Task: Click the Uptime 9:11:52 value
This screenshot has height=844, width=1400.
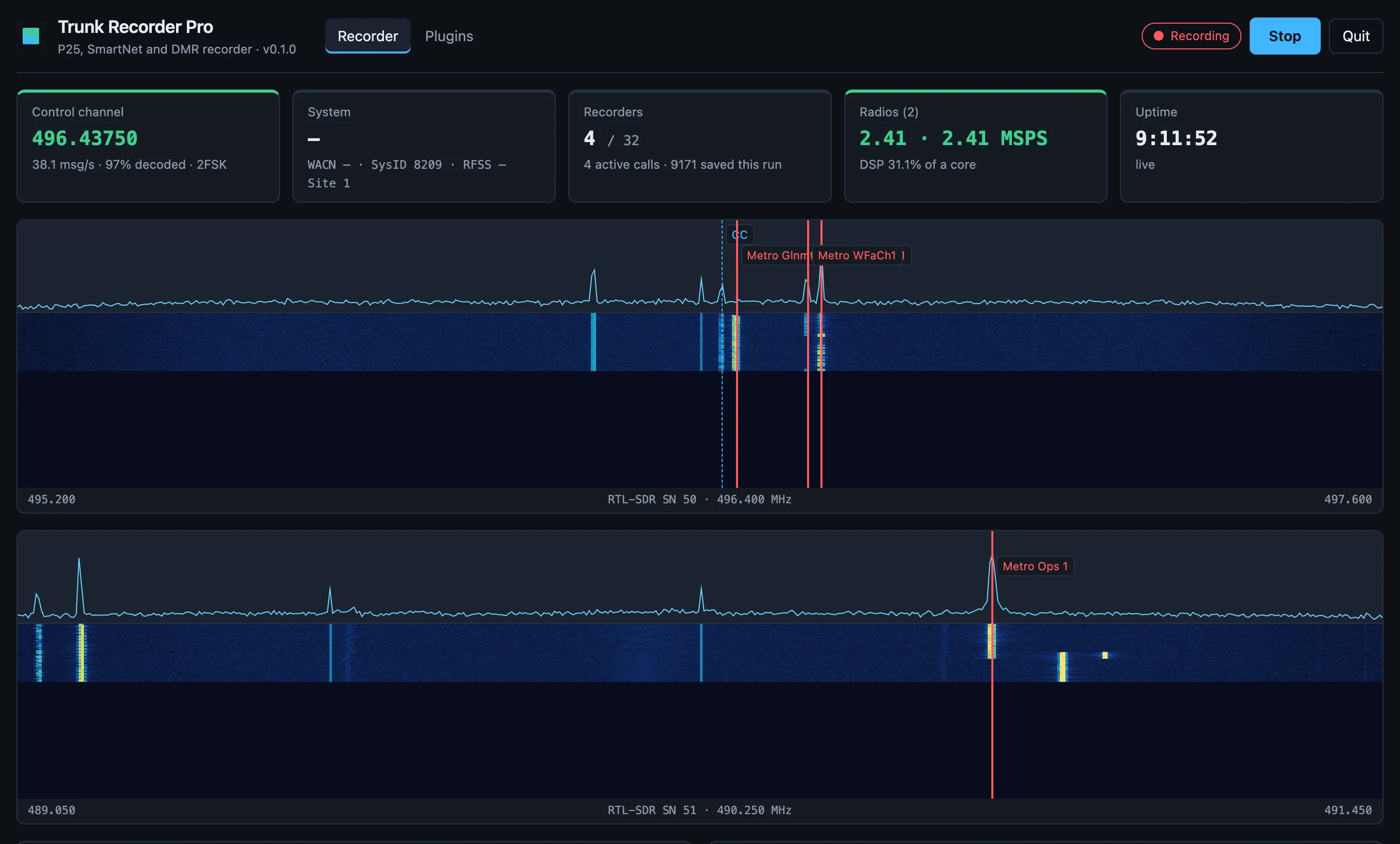Action: click(x=1176, y=138)
